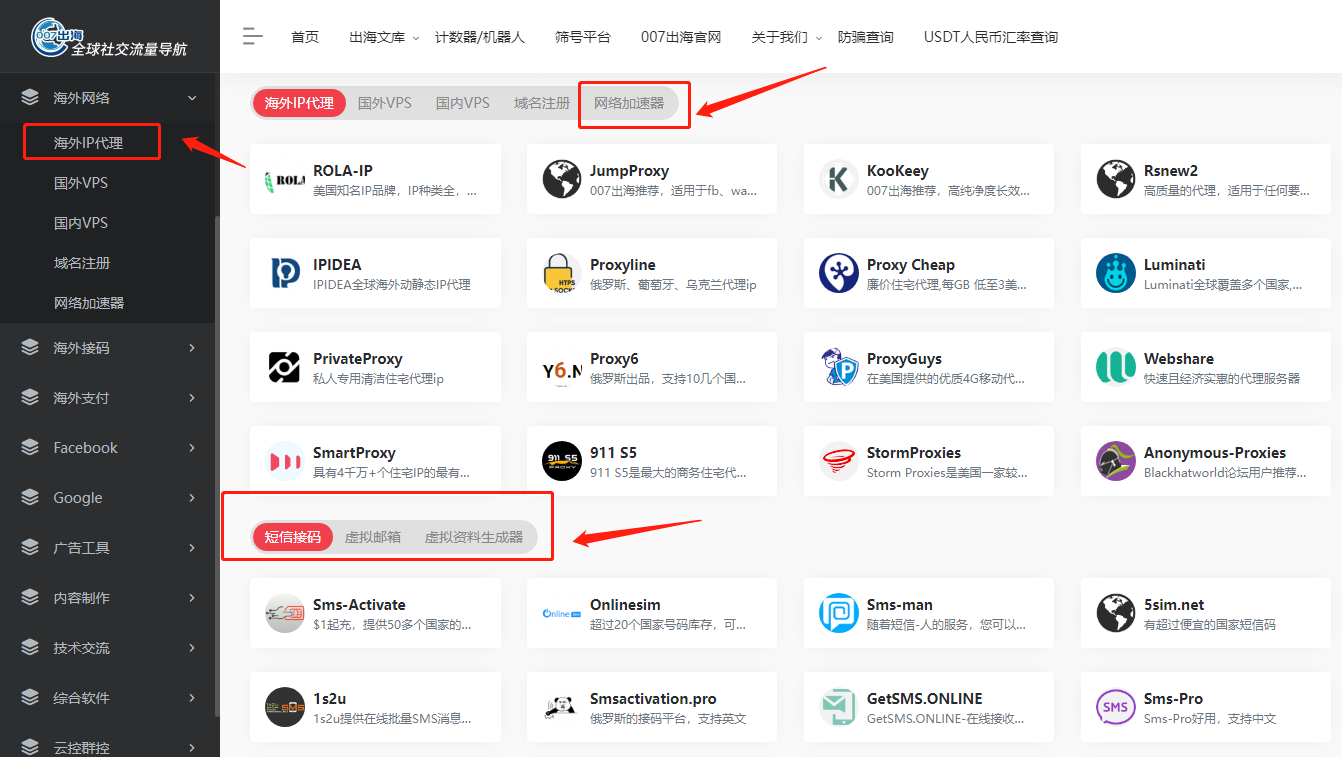Collapse the 海外网络 sidebar section

pyautogui.click(x=108, y=98)
